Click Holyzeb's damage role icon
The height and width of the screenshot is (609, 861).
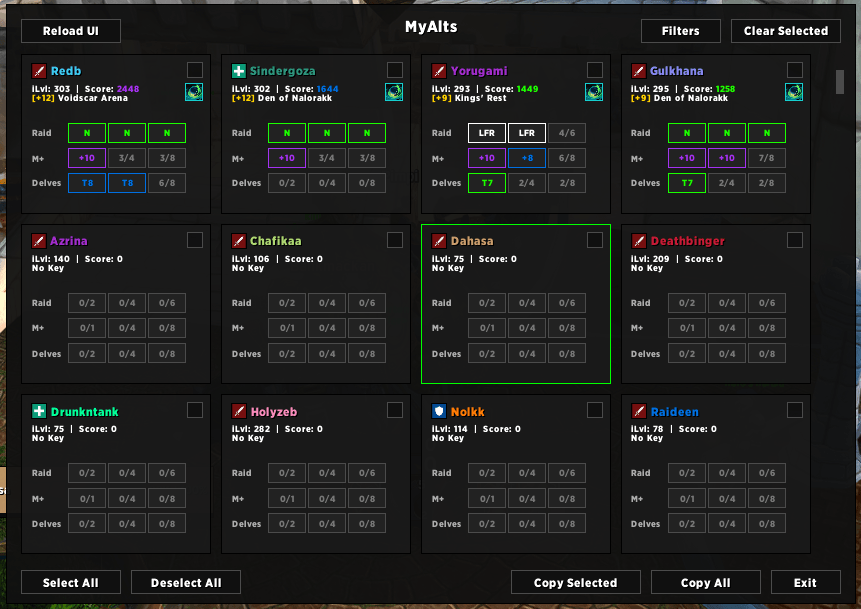pos(238,411)
